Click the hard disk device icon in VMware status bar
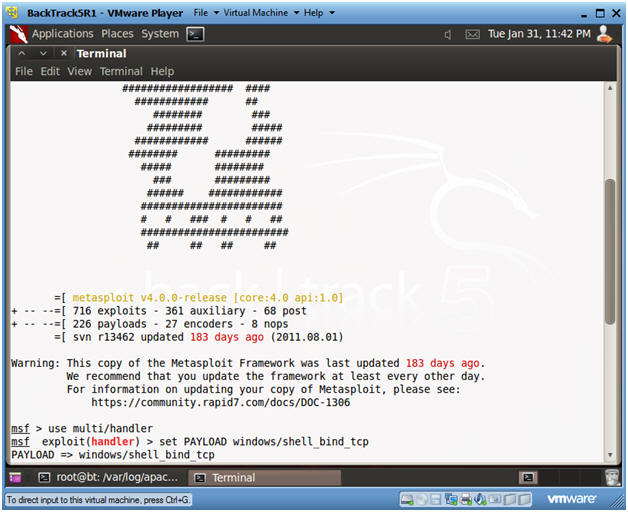The width and height of the screenshot is (628, 512). (407, 500)
